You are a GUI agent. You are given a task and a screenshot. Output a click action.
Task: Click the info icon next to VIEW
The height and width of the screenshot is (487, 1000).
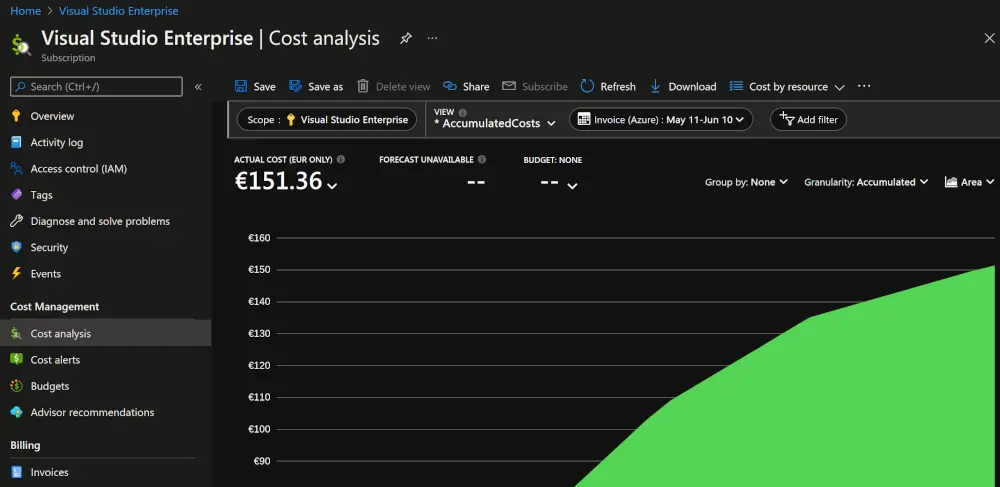pos(462,112)
